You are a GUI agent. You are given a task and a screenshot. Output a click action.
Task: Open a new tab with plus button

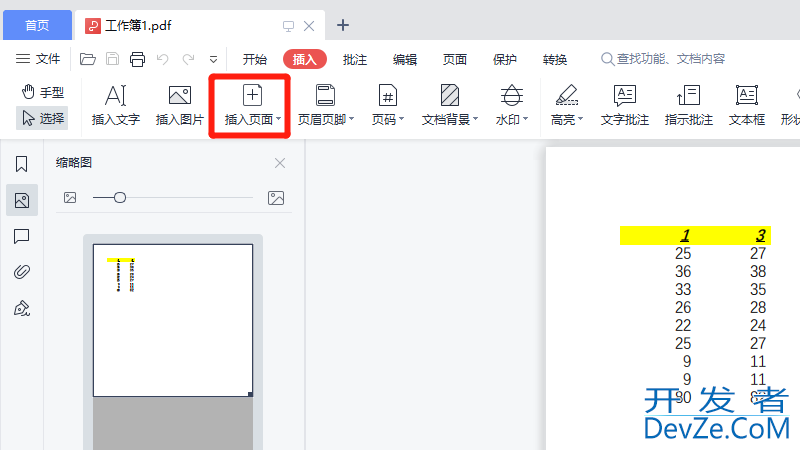[x=343, y=25]
